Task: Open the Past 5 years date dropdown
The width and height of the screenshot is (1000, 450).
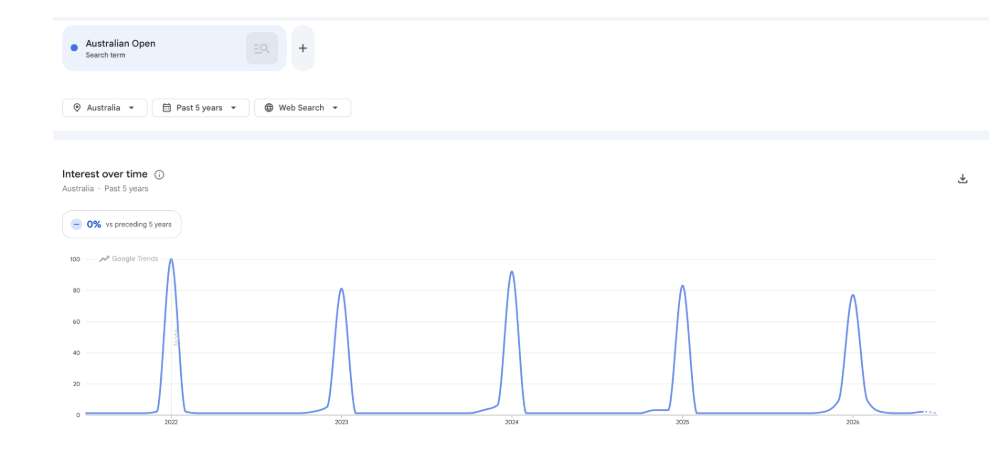Action: click(200, 108)
